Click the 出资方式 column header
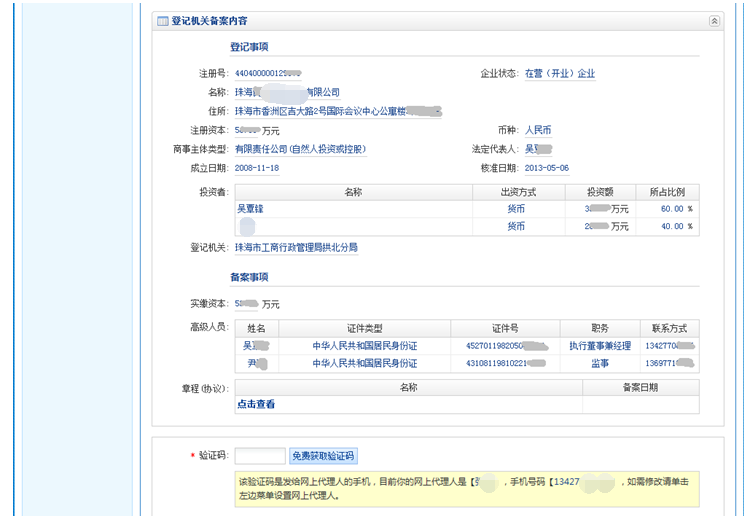Image resolution: width=751 pixels, height=521 pixels. 517,192
